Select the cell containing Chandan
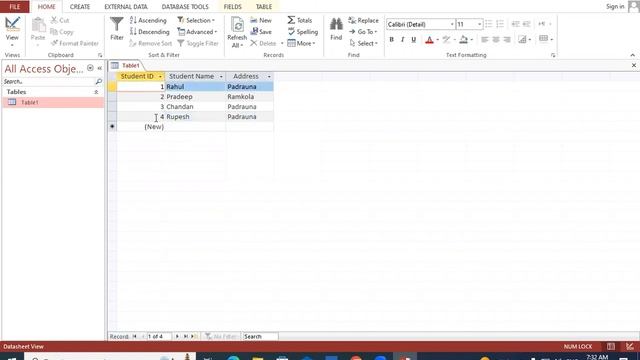 (196, 107)
